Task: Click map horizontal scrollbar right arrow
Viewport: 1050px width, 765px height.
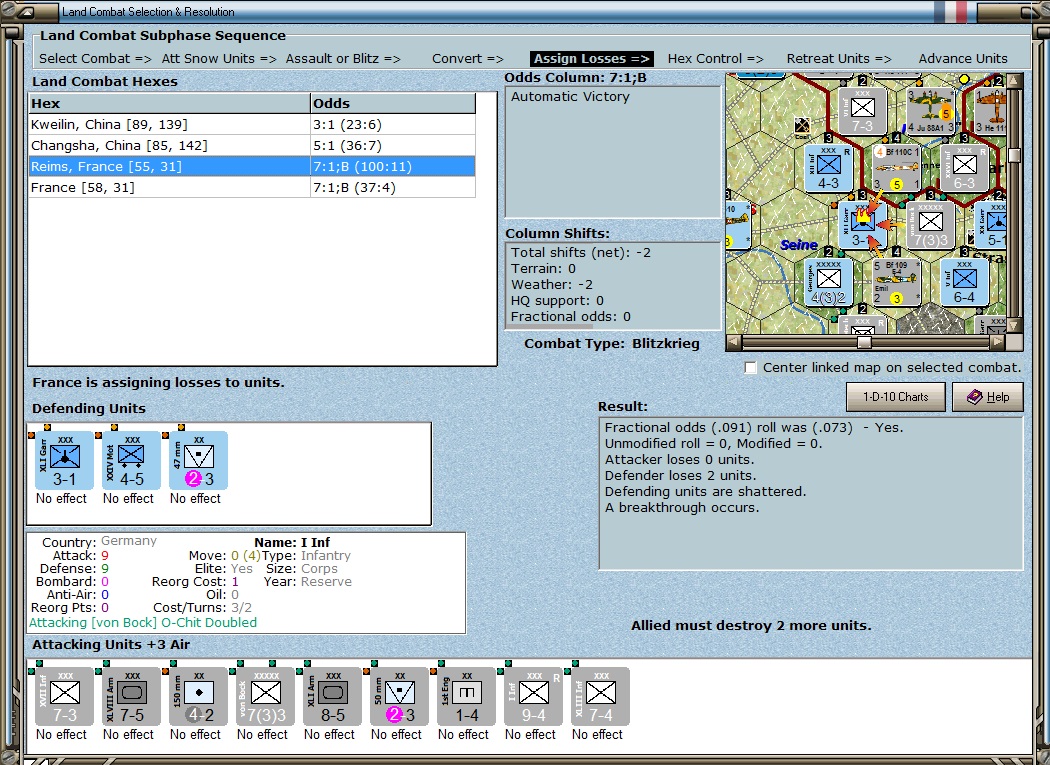Action: [x=998, y=342]
